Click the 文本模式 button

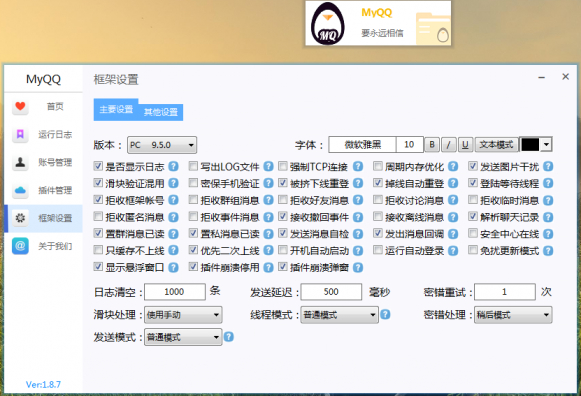pyautogui.click(x=497, y=145)
